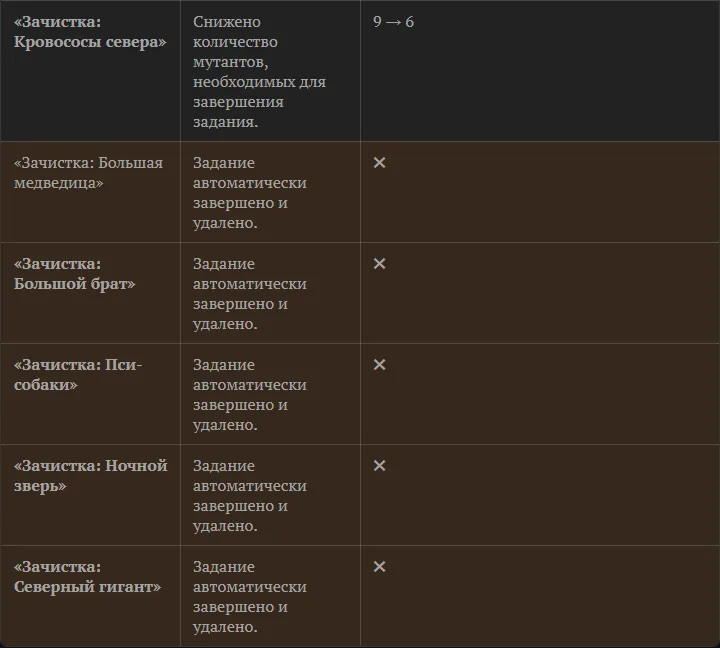Viewport: 720px width, 648px height.
Task: Click the X mark in Большой брат row
Action: (379, 264)
